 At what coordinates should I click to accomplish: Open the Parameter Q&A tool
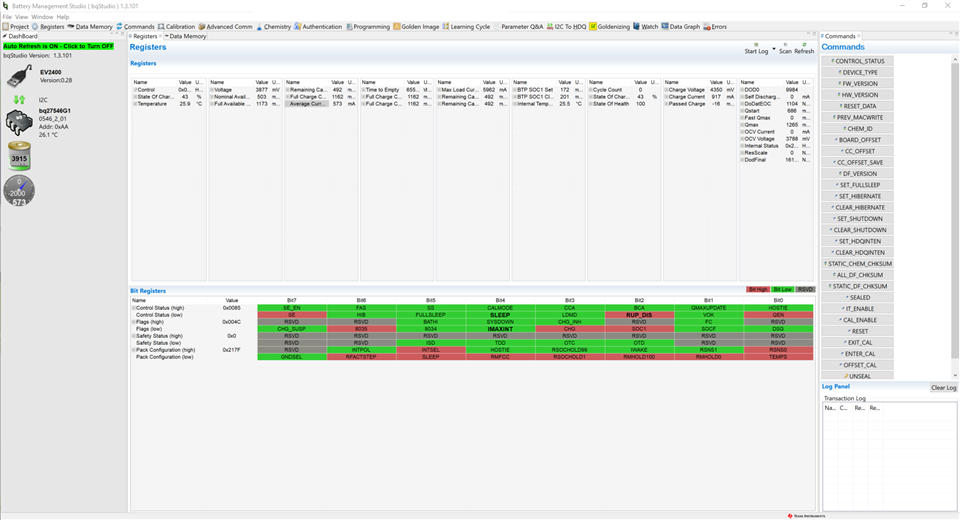coord(518,27)
